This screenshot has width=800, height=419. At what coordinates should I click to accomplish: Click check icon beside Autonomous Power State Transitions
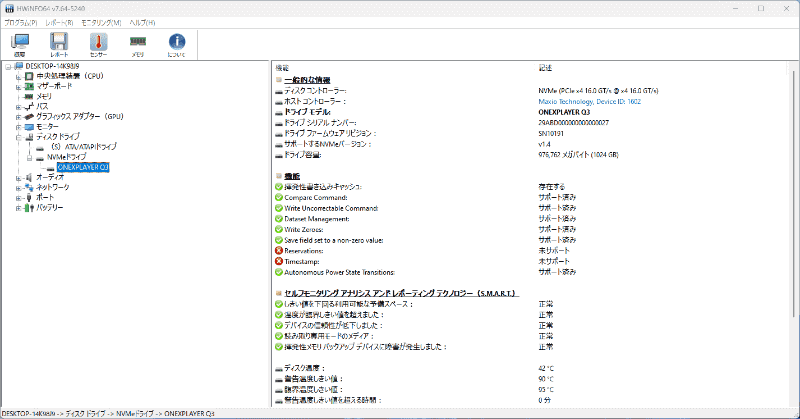(279, 272)
